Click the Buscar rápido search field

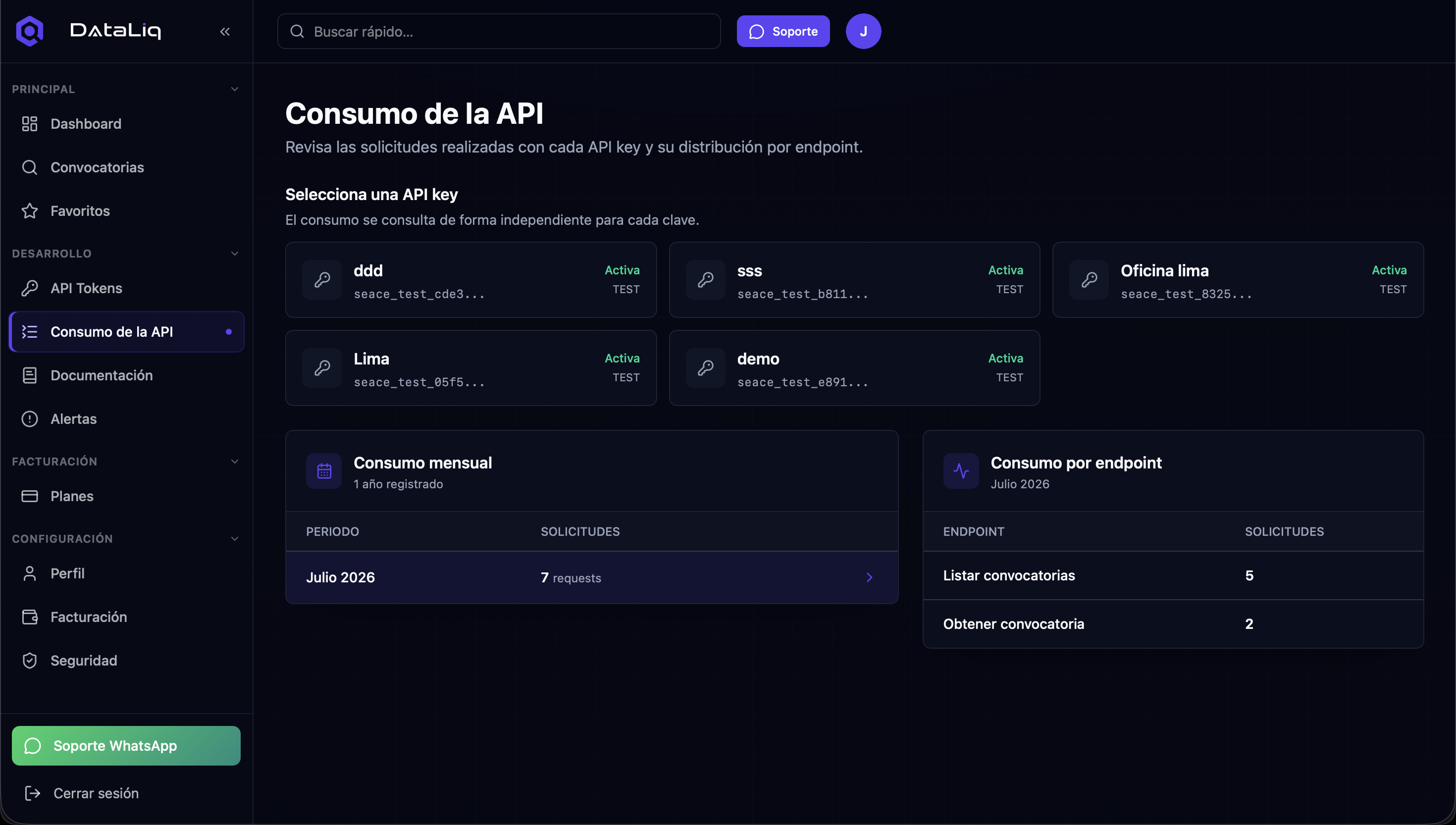[499, 31]
